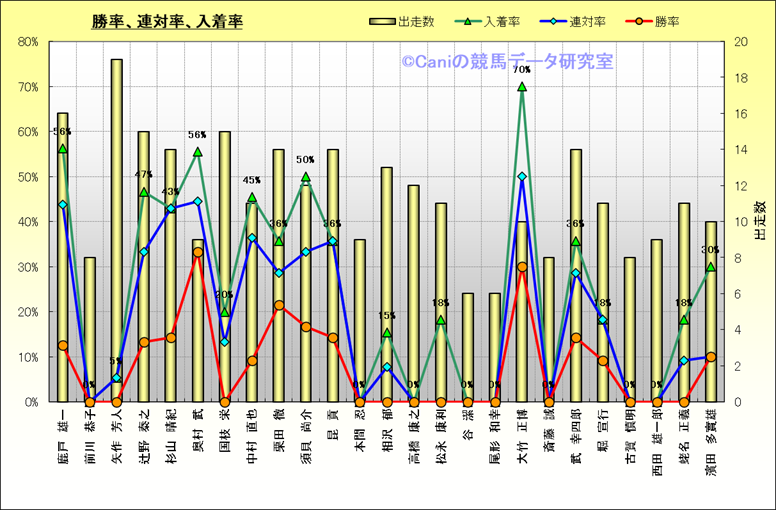776x510 pixels.
Task: Click the 30% marker above 濱田 多賀雄
Action: (x=711, y=267)
